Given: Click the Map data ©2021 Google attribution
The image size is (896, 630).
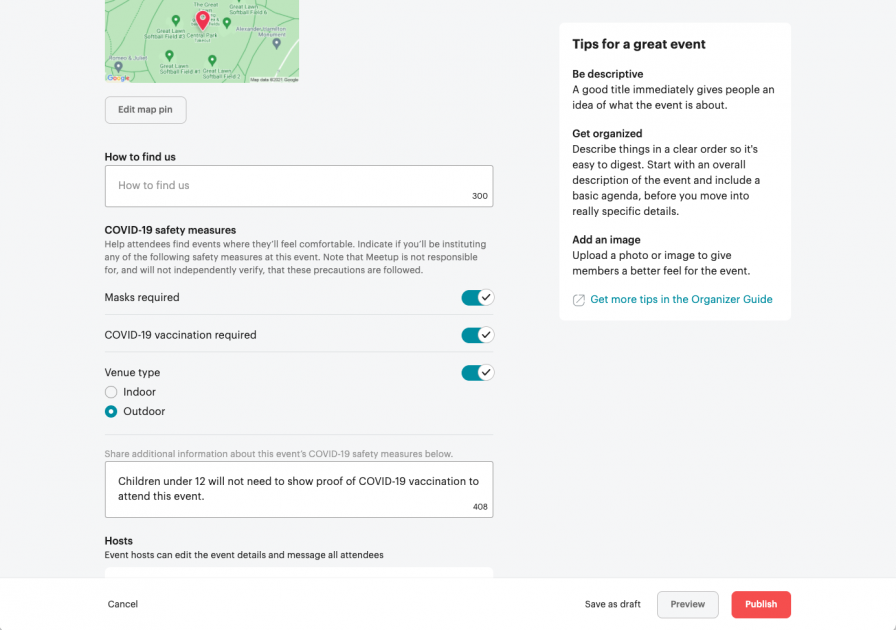Looking at the screenshot, I should click(x=272, y=77).
